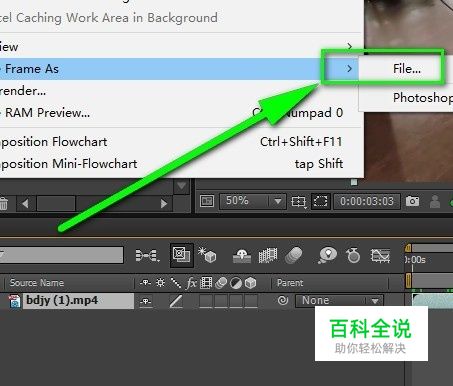The height and width of the screenshot is (386, 453).
Task: Click the work area start marker above ruler
Action: coord(408,247)
